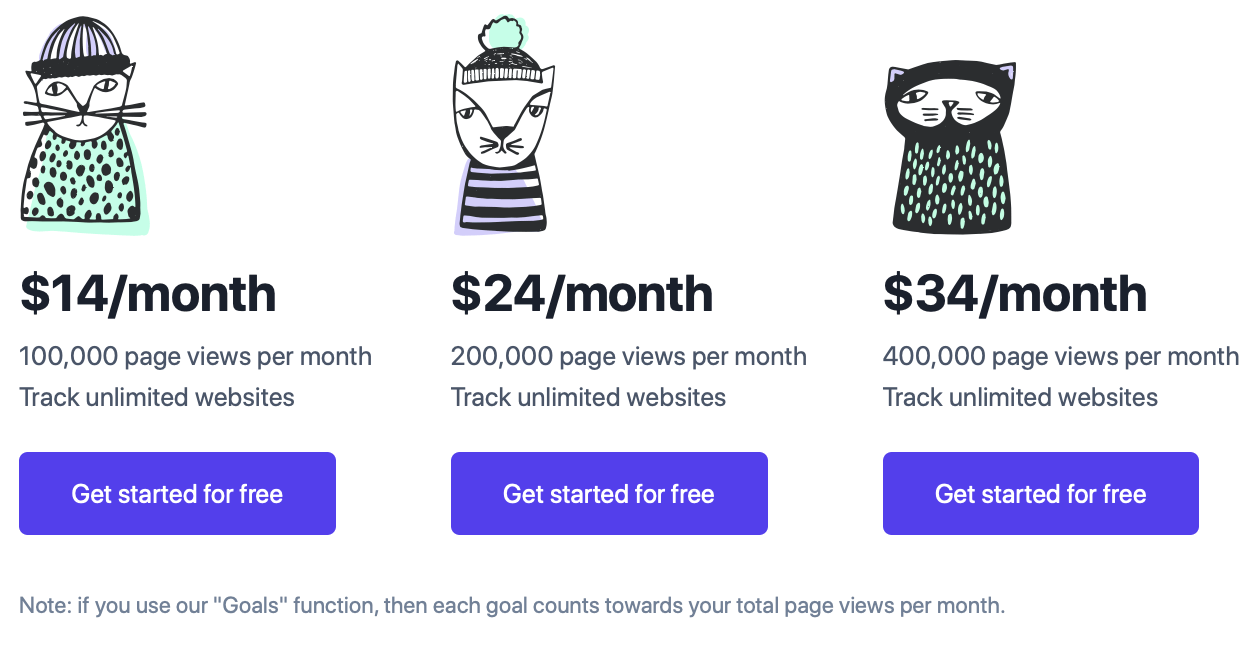Viewport: 1250px width, 646px height.
Task: Click the 200,000 page views per month text
Action: click(629, 357)
